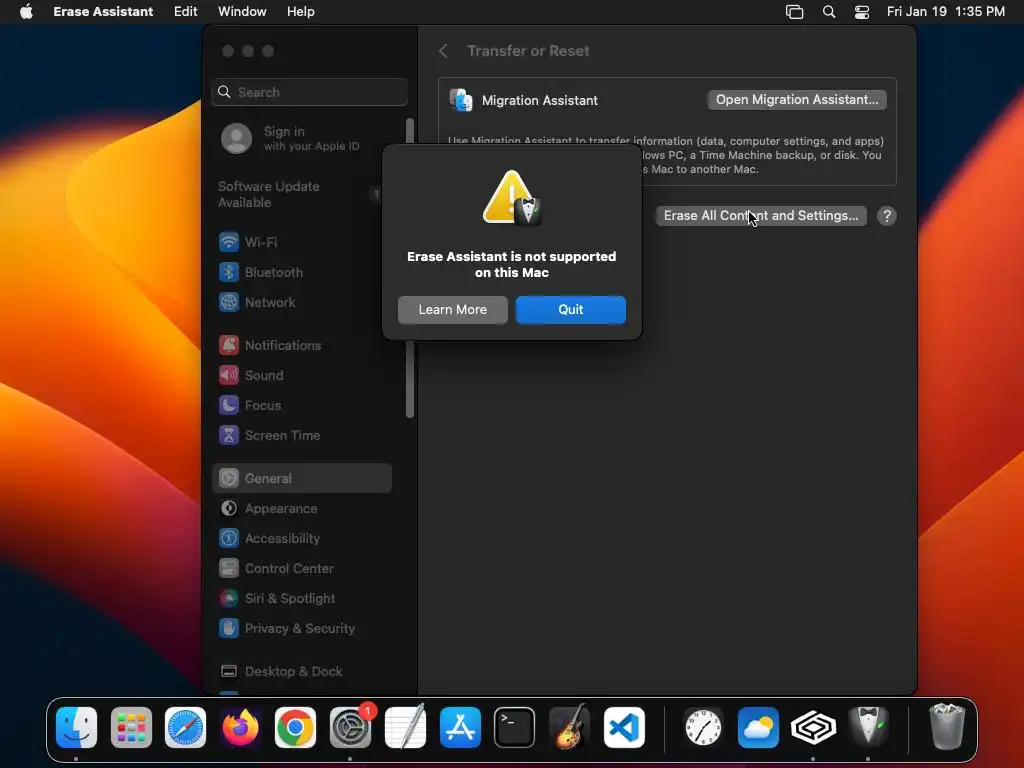
Task: Open the Edit menu
Action: (x=185, y=12)
